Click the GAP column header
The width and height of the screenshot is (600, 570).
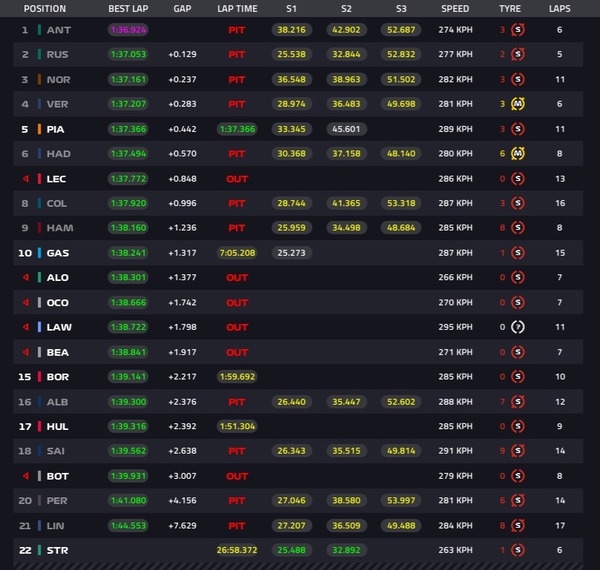182,9
